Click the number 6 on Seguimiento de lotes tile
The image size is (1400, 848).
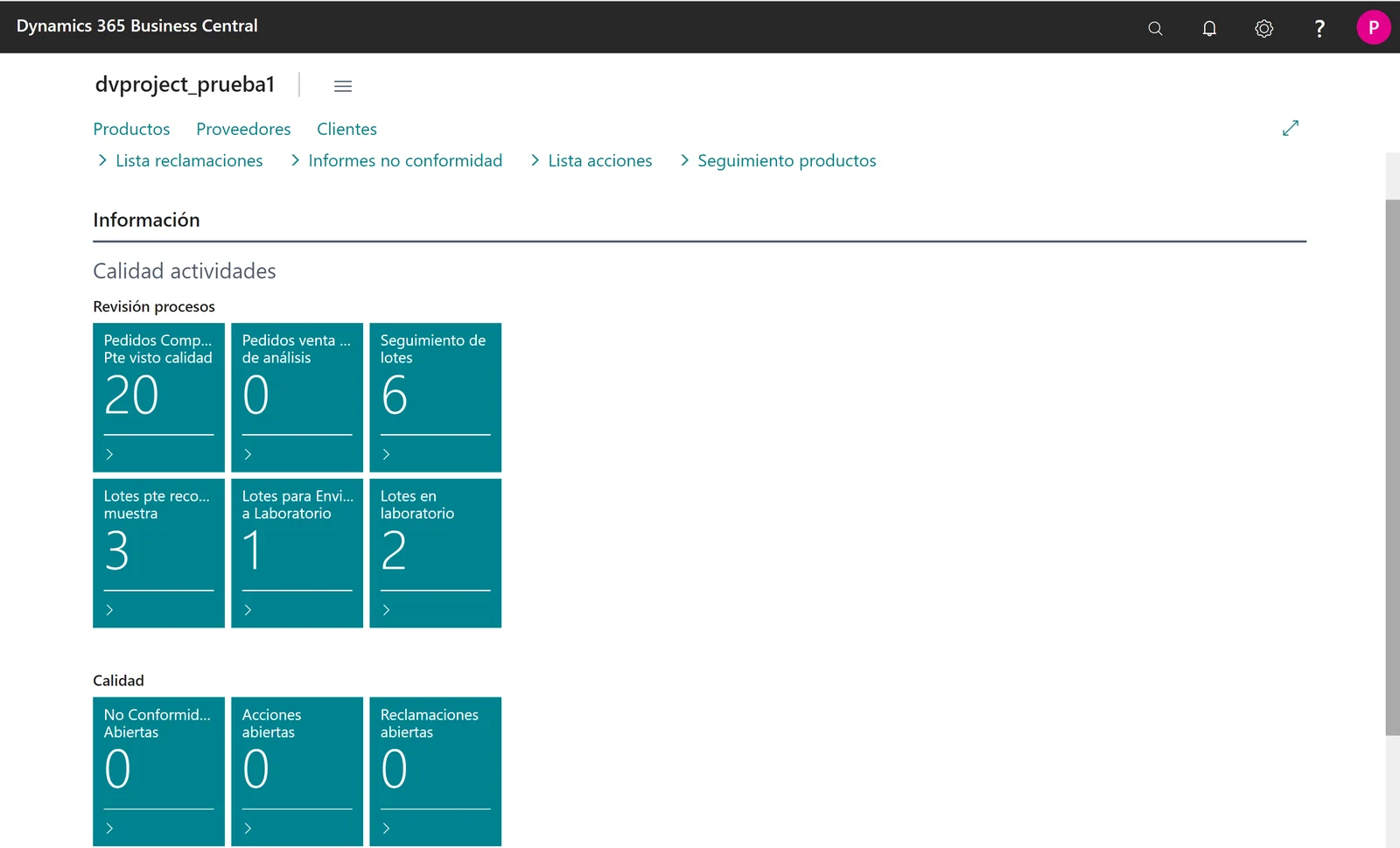(x=395, y=396)
